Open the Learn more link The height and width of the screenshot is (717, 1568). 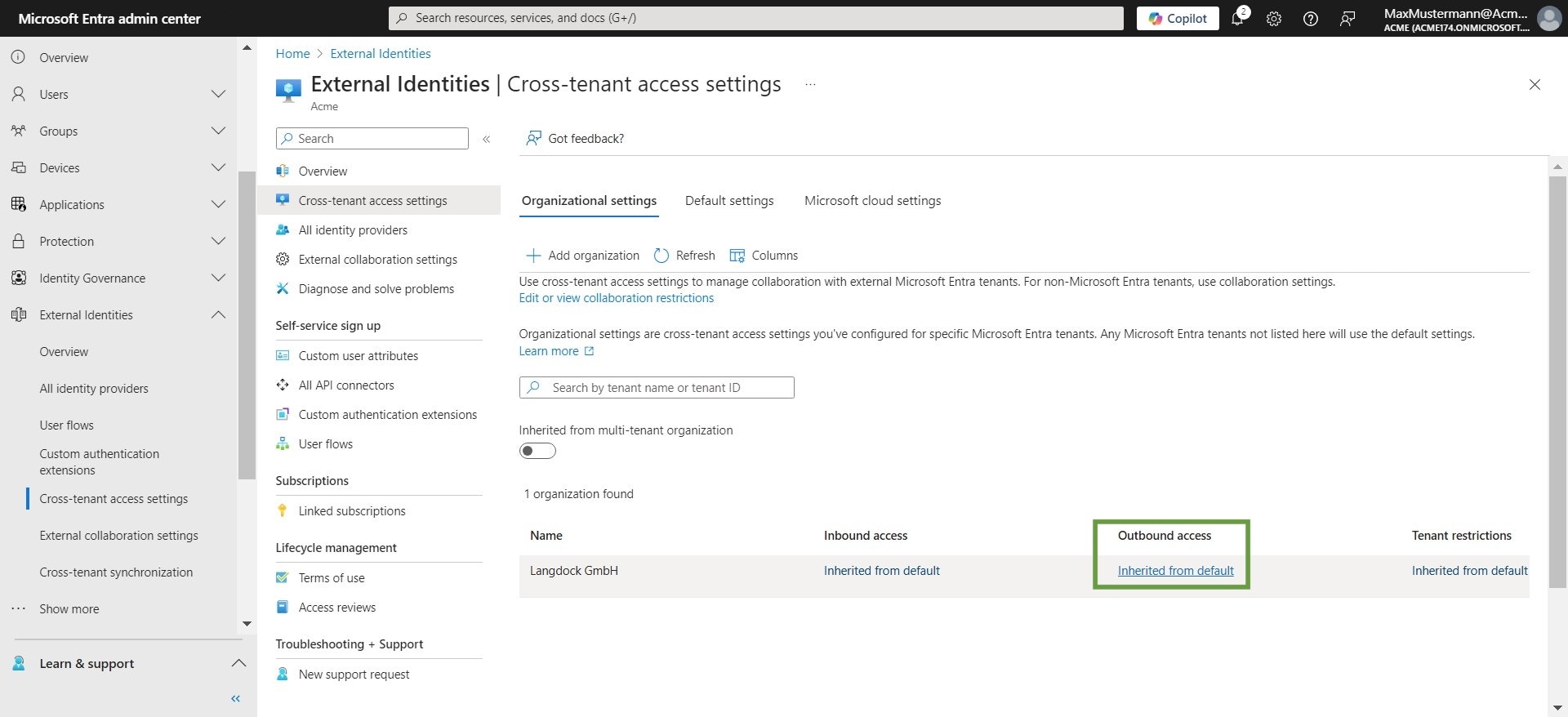[x=557, y=351]
